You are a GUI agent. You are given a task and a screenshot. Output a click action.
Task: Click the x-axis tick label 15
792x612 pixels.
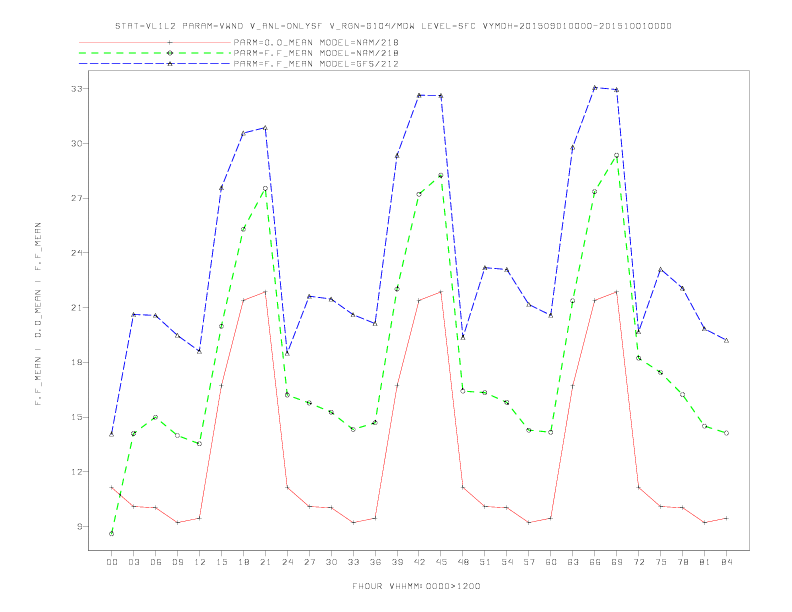221,562
